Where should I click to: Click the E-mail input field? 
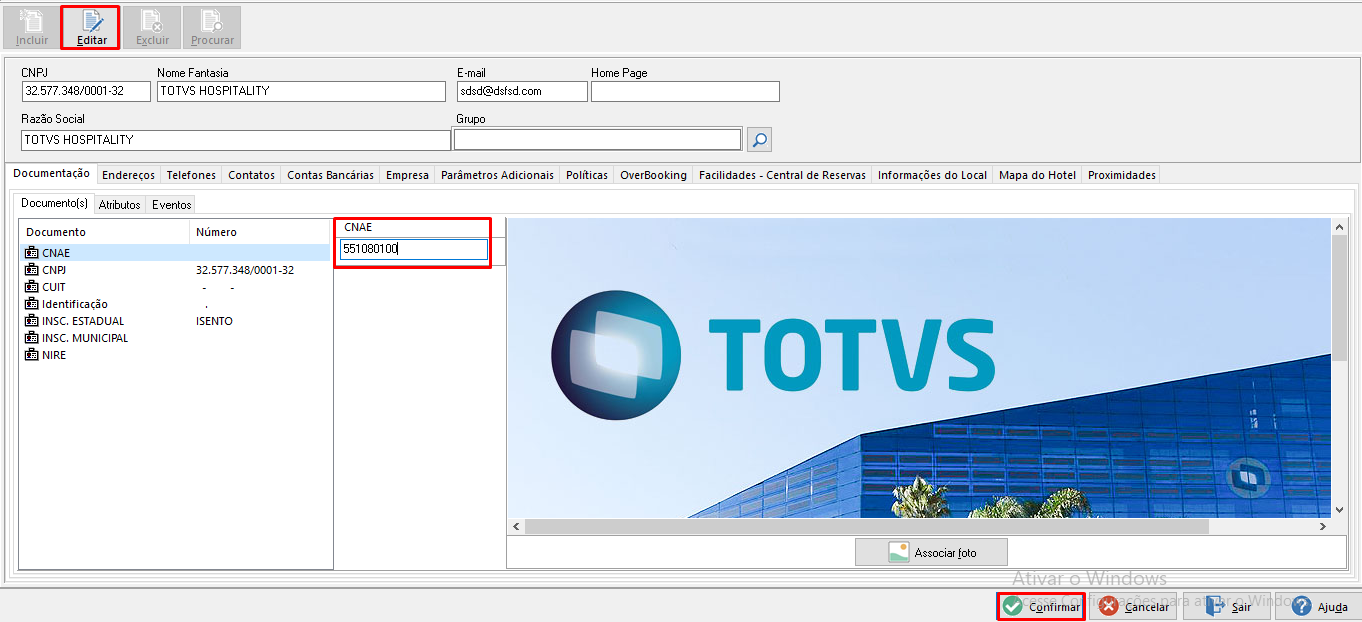[522, 91]
